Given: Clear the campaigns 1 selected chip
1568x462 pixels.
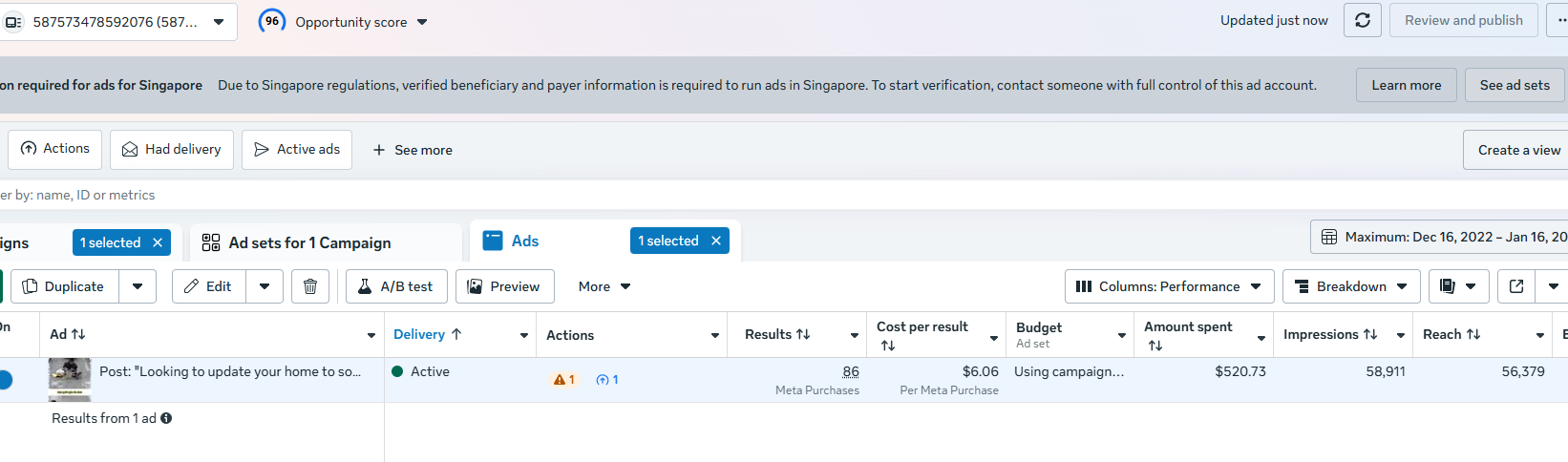Looking at the screenshot, I should point(158,242).
